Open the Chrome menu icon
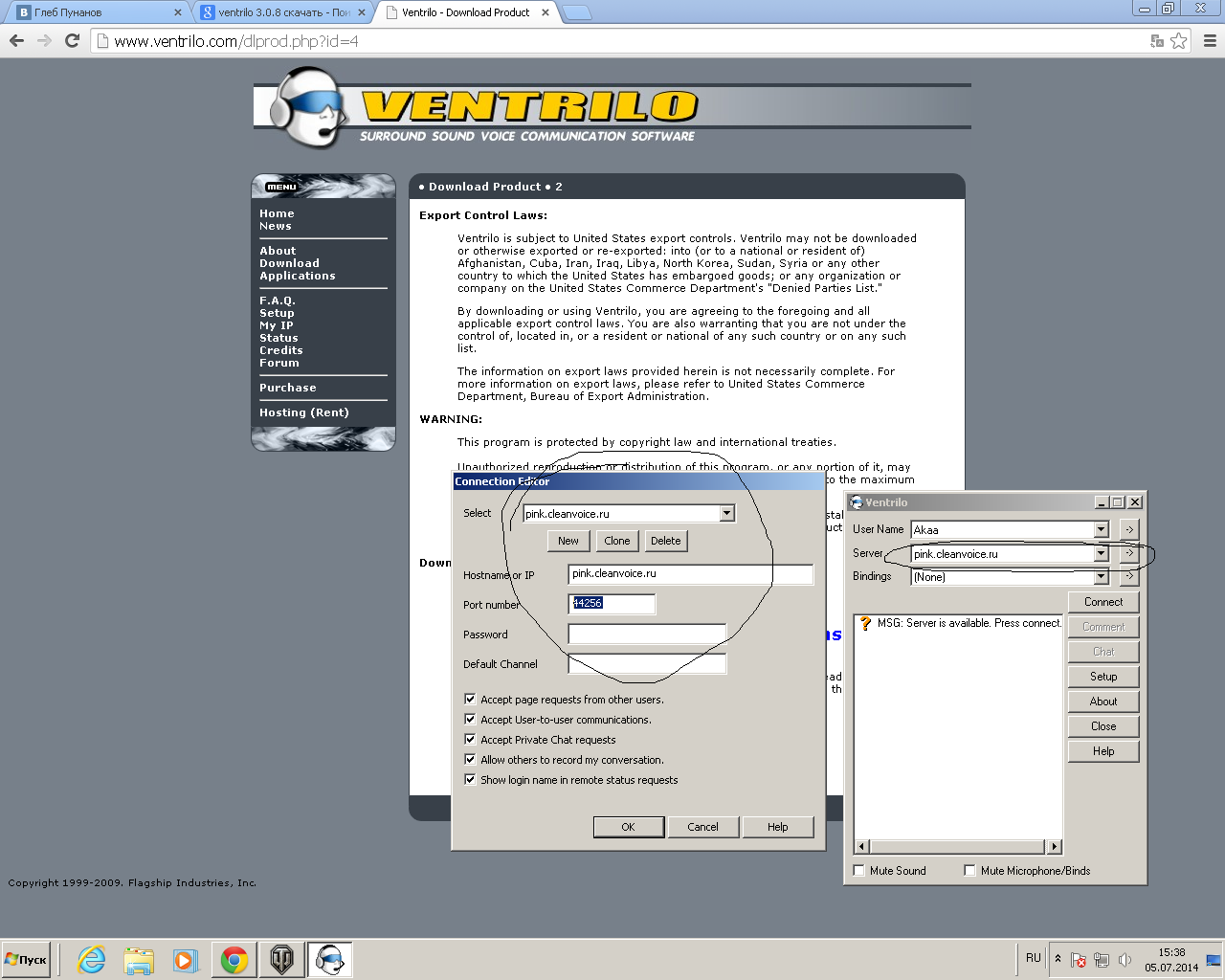Image resolution: width=1225 pixels, height=980 pixels. click(1210, 41)
